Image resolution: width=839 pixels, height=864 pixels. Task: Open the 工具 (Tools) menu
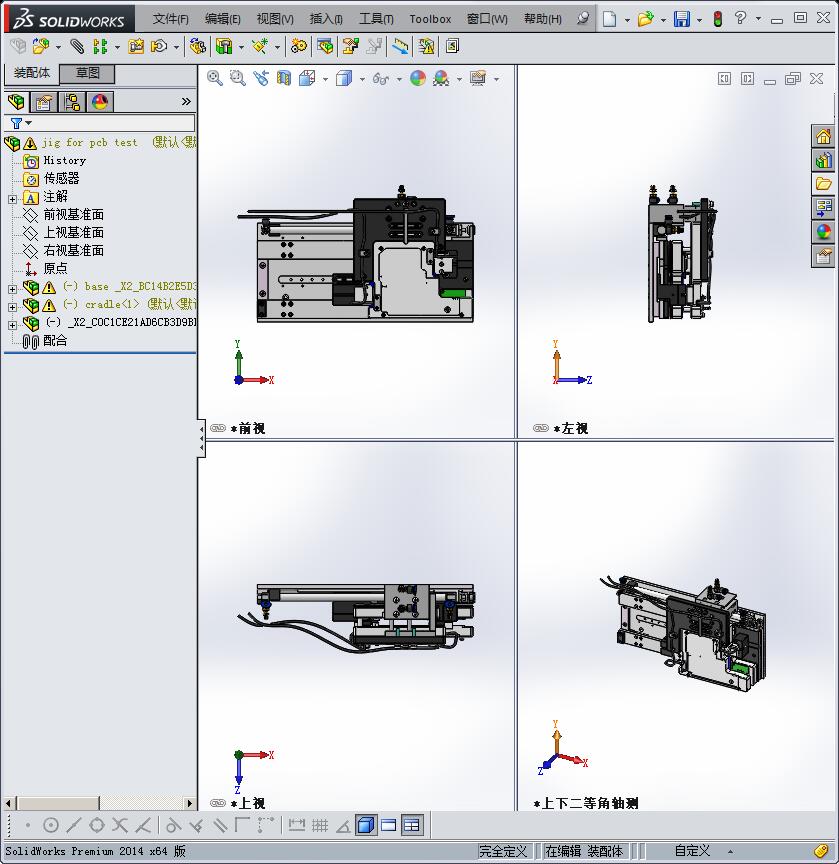click(x=376, y=19)
